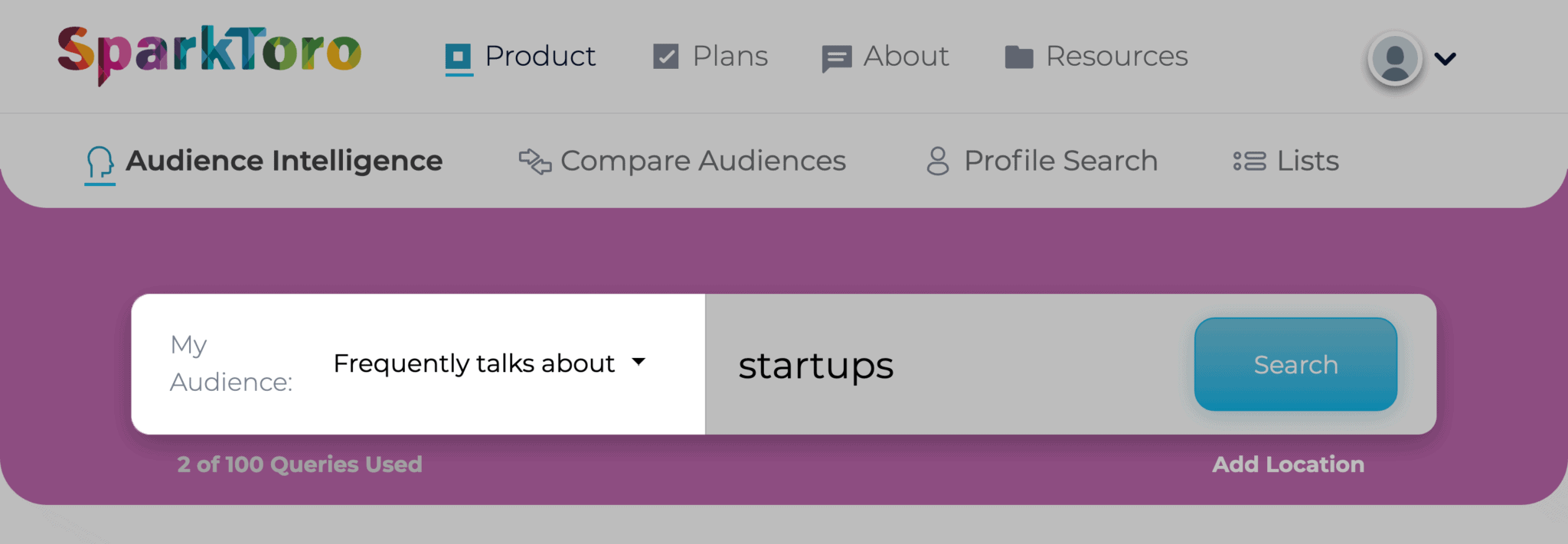This screenshot has height=544, width=1568.
Task: Switch to the Profile Search tab
Action: [1060, 161]
